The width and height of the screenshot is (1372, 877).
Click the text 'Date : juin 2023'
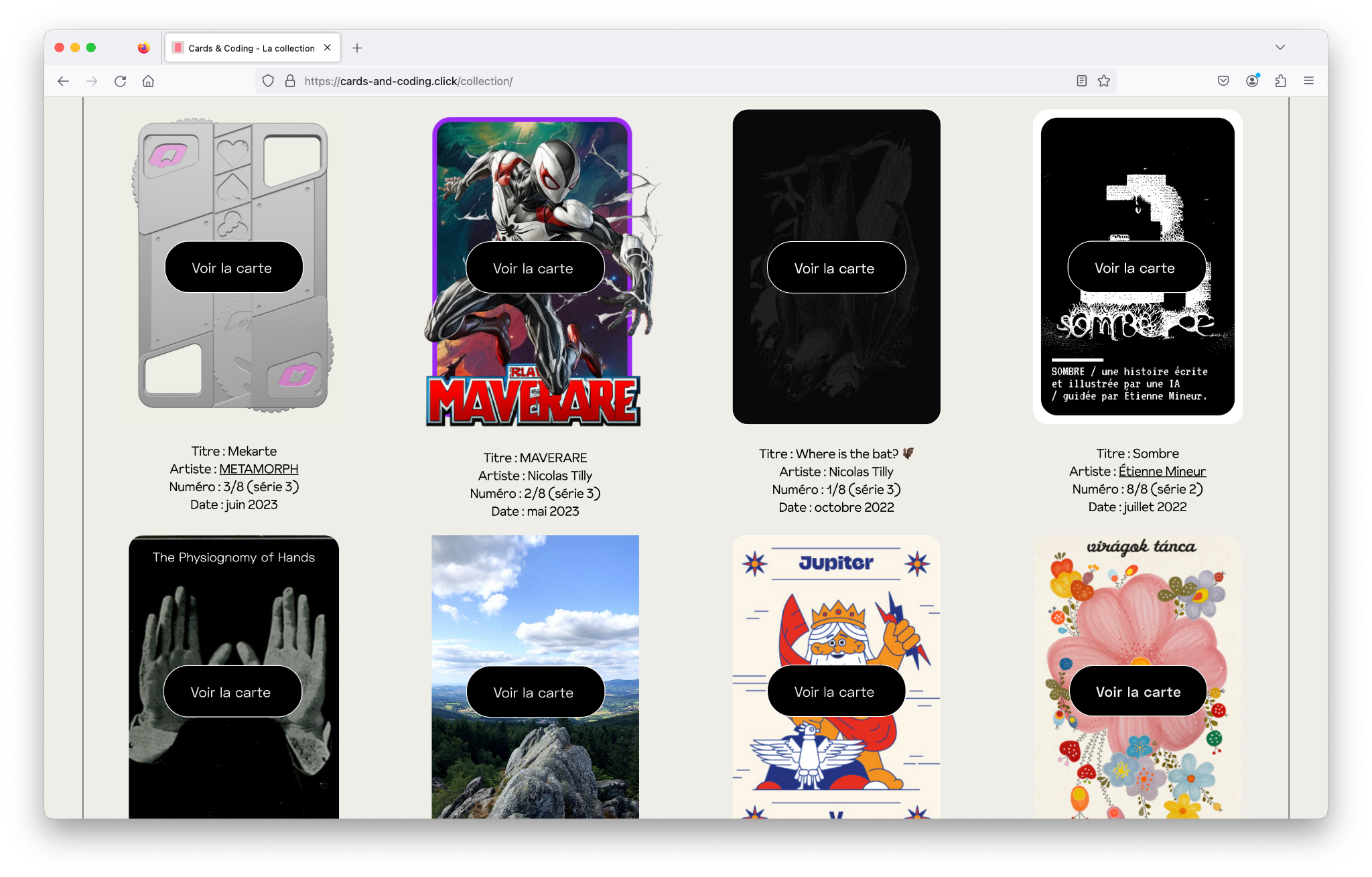(234, 505)
